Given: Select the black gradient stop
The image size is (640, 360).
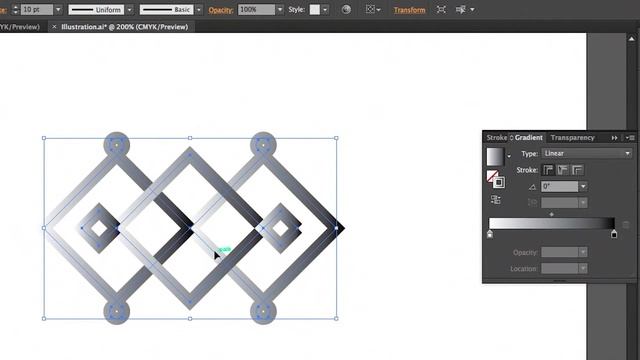Looking at the screenshot, I should [x=614, y=234].
